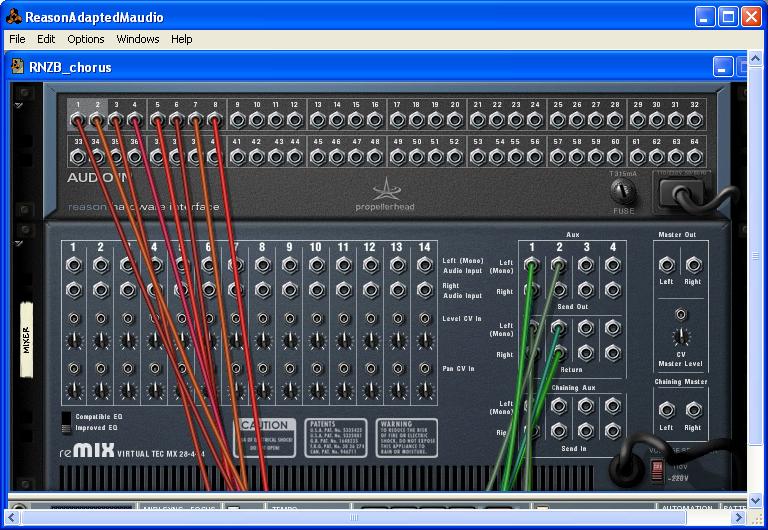Click vertical scrollbar up arrow
The image size is (768, 530).
coord(755,59)
